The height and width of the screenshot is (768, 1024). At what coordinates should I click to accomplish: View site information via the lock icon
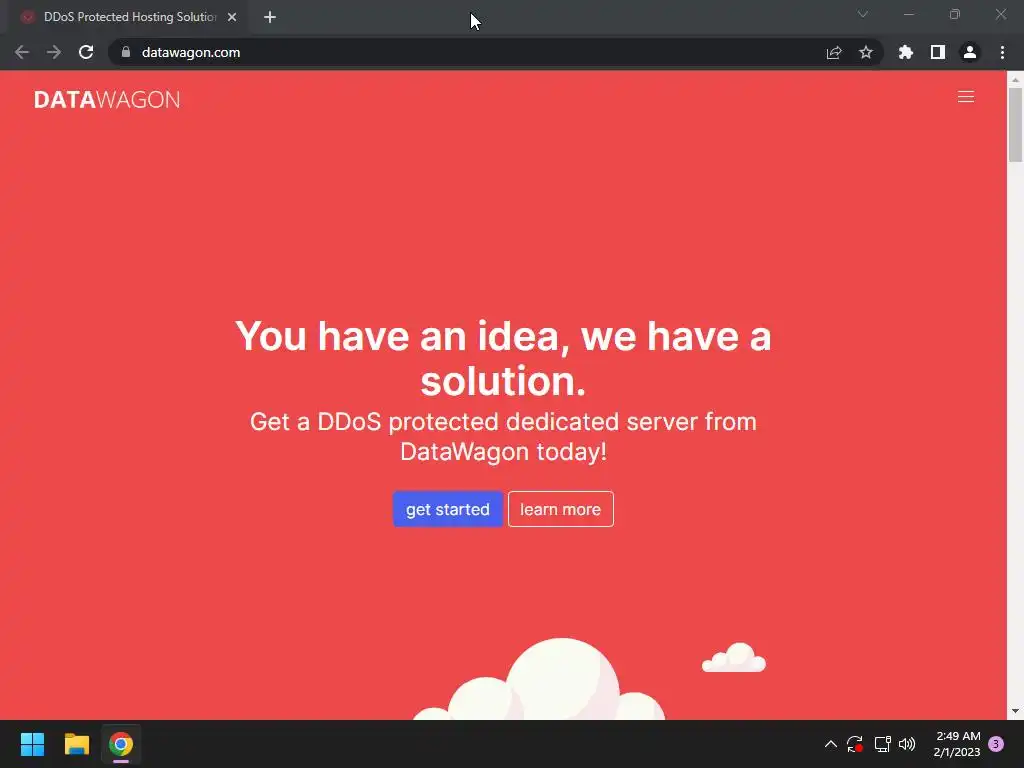pyautogui.click(x=126, y=52)
